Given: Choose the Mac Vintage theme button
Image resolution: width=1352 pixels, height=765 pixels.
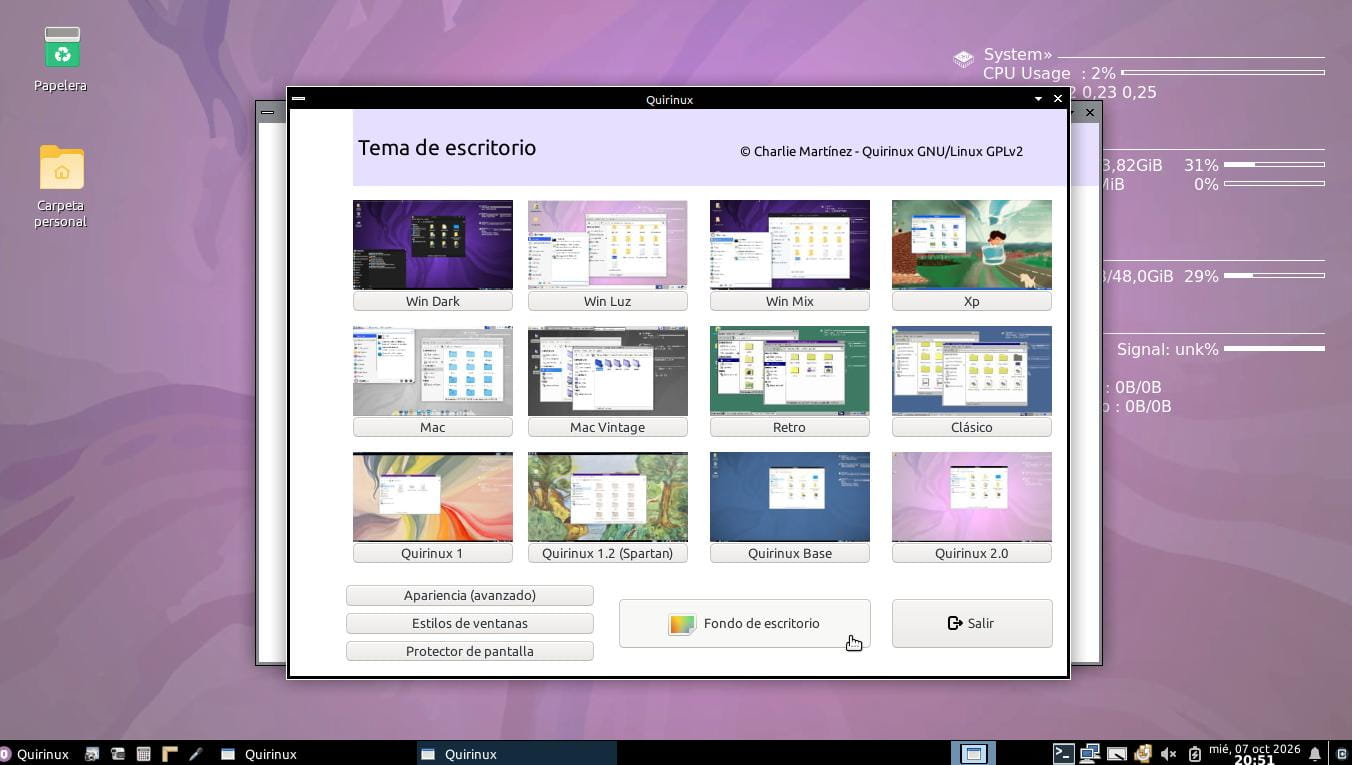Looking at the screenshot, I should (608, 427).
